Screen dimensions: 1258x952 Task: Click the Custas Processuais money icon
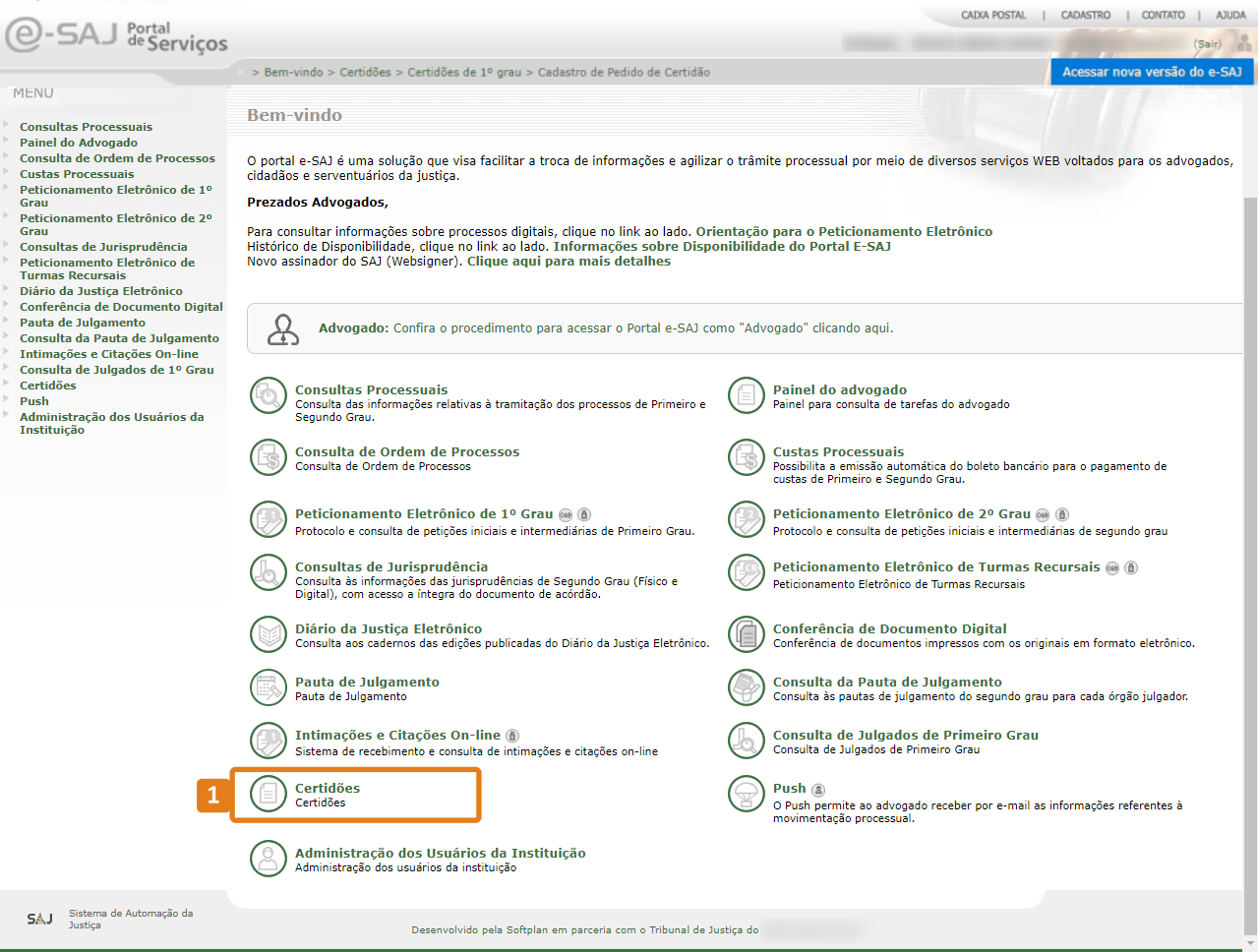(747, 457)
